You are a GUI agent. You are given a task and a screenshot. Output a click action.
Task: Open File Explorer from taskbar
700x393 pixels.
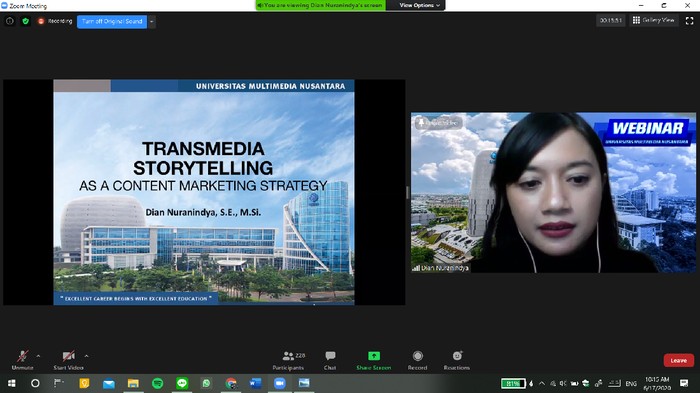[133, 383]
